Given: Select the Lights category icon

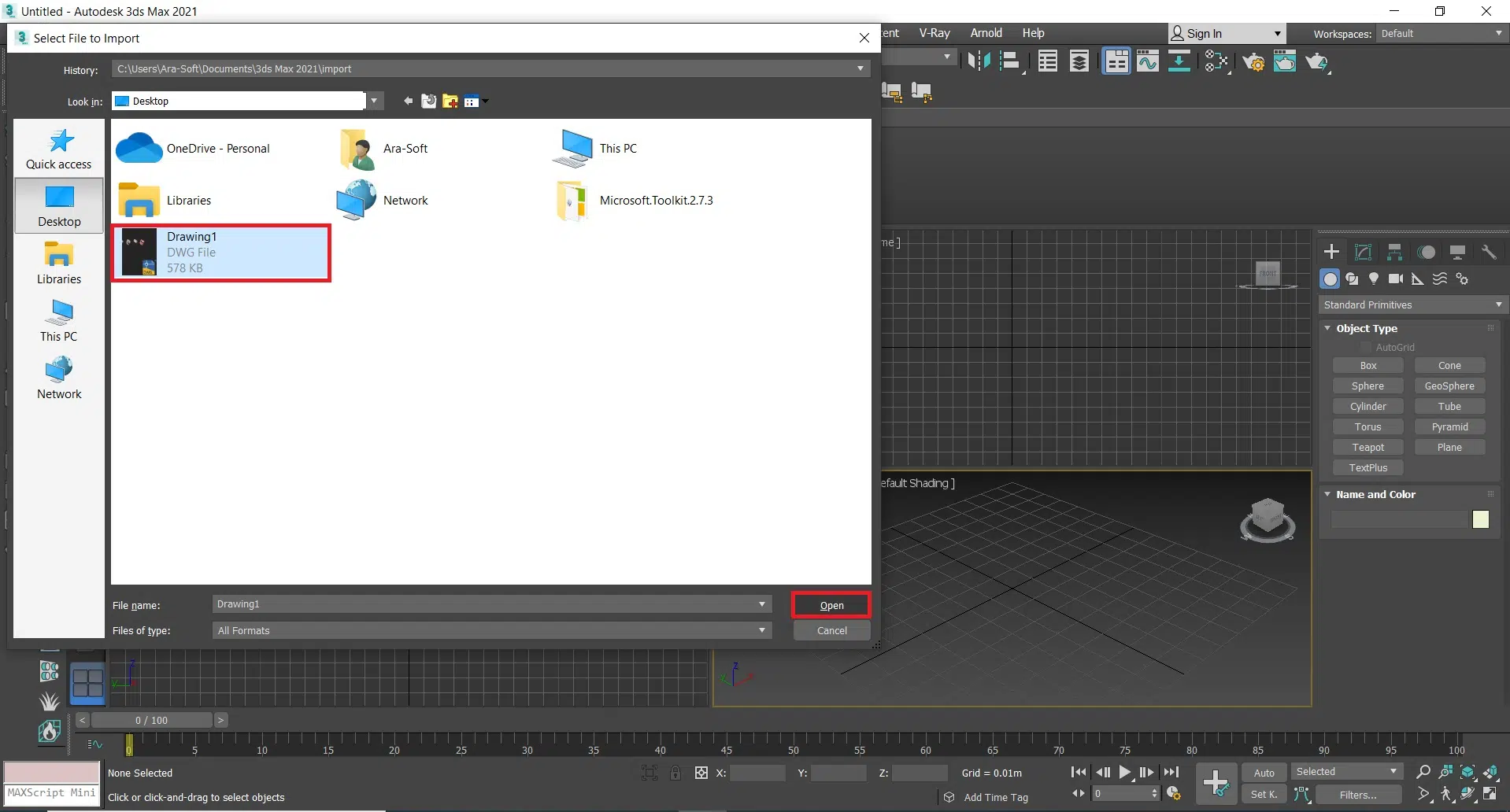Looking at the screenshot, I should click(1374, 279).
